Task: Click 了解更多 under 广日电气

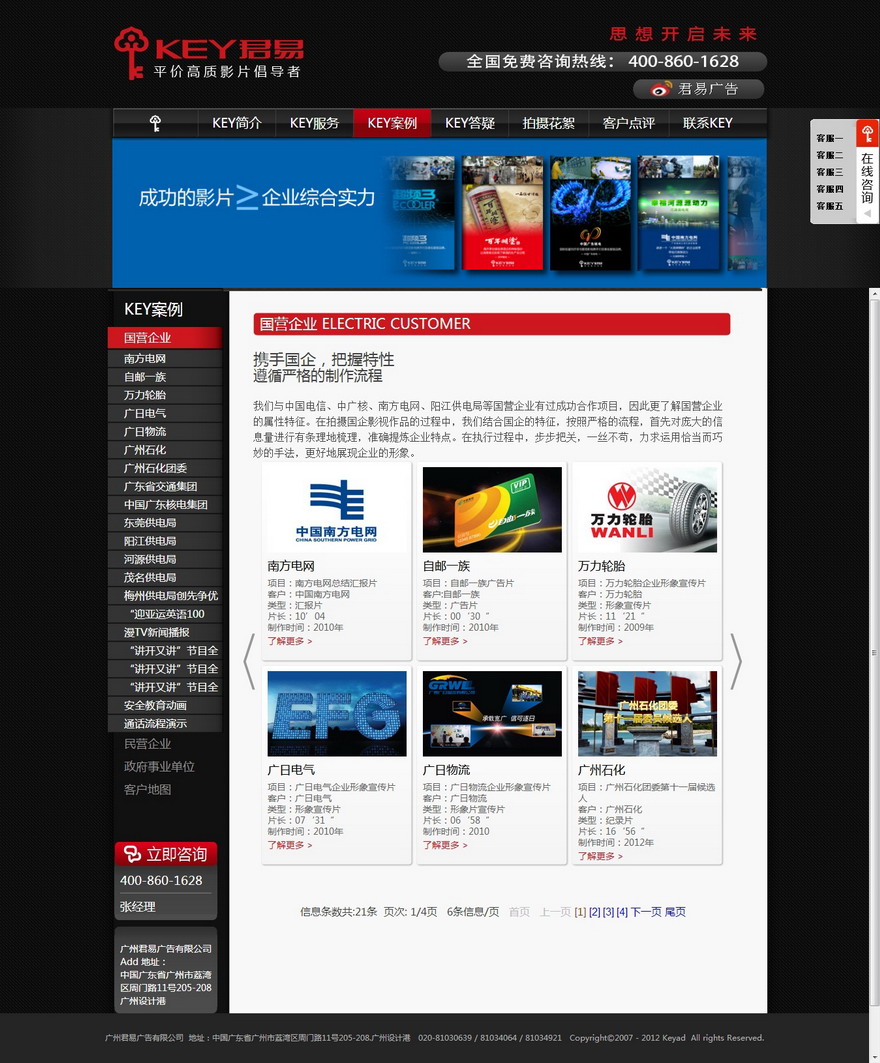Action: pos(289,845)
